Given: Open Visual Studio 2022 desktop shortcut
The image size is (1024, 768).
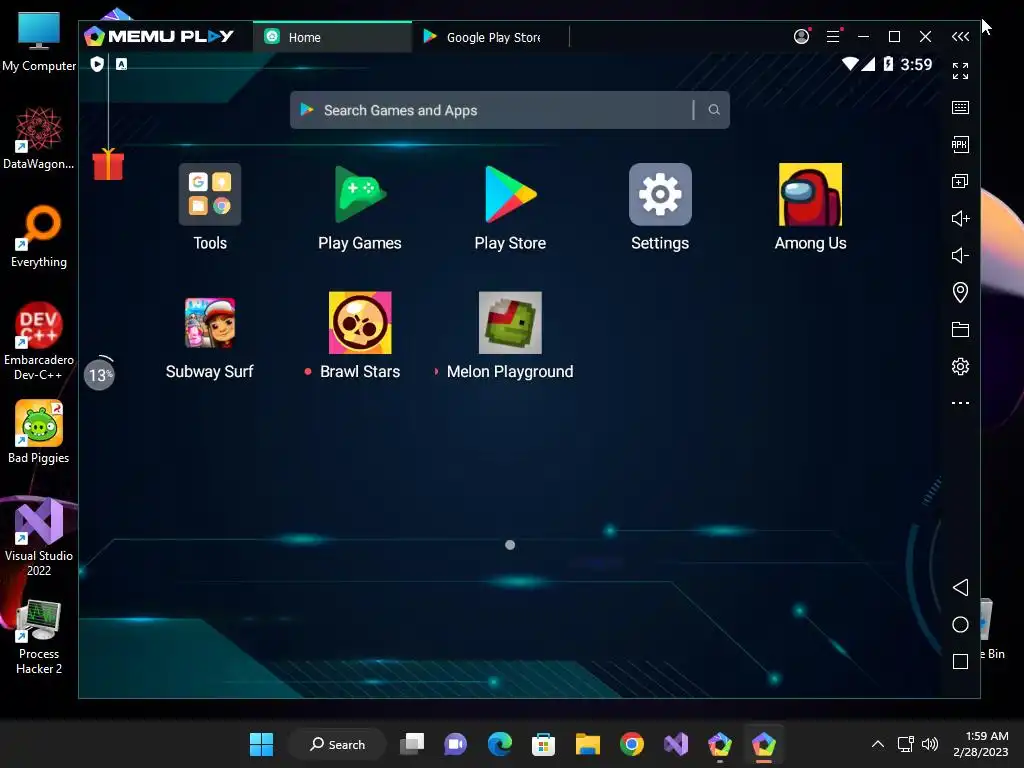Looking at the screenshot, I should click(x=39, y=537).
